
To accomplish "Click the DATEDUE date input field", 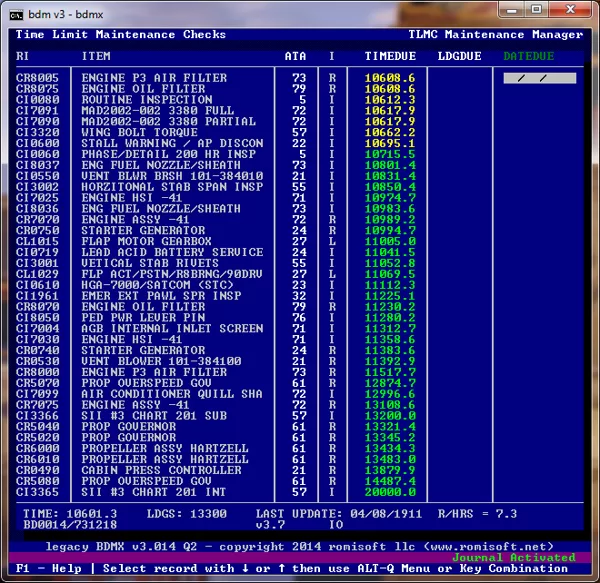I will coord(540,78).
